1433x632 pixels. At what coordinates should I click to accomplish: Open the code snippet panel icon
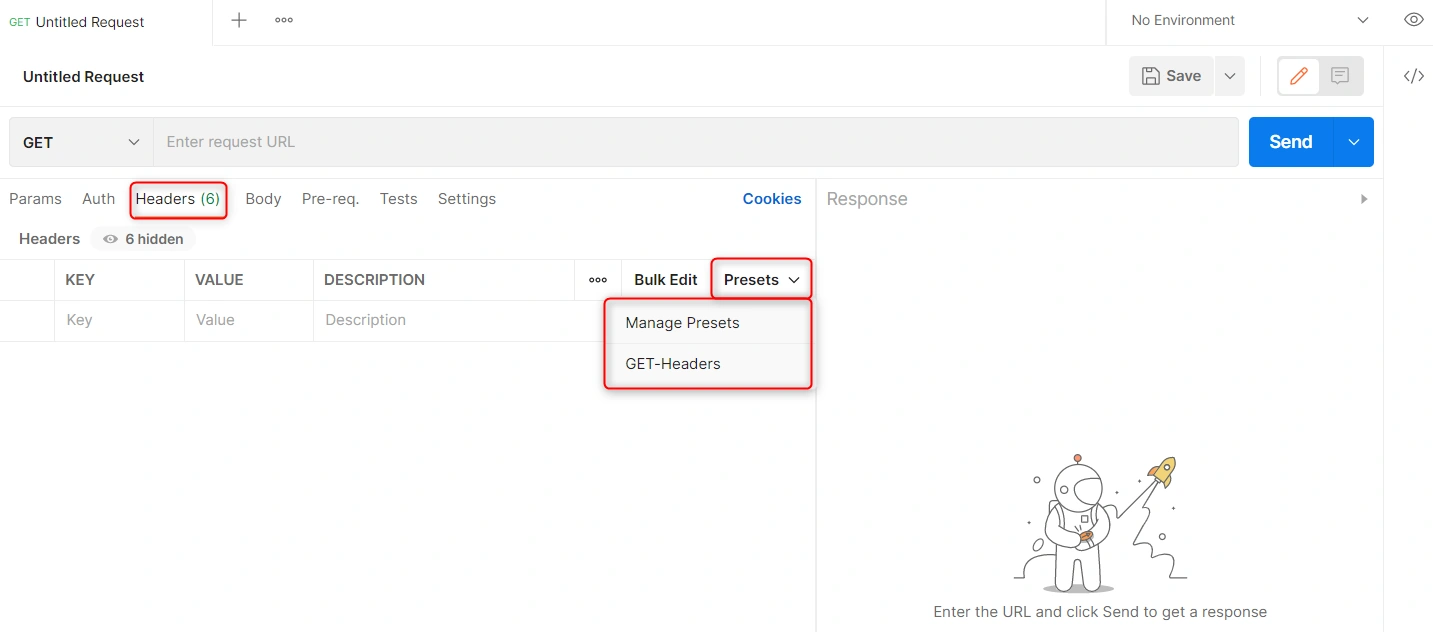(1413, 76)
